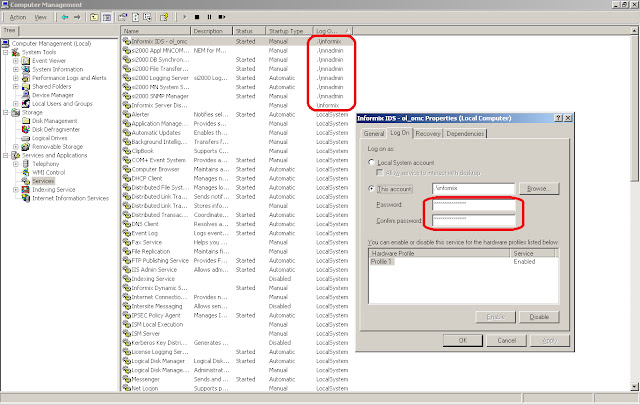Viewport: 640px width, 405px height.
Task: Click the Device Manager tree icon
Action: (26, 95)
